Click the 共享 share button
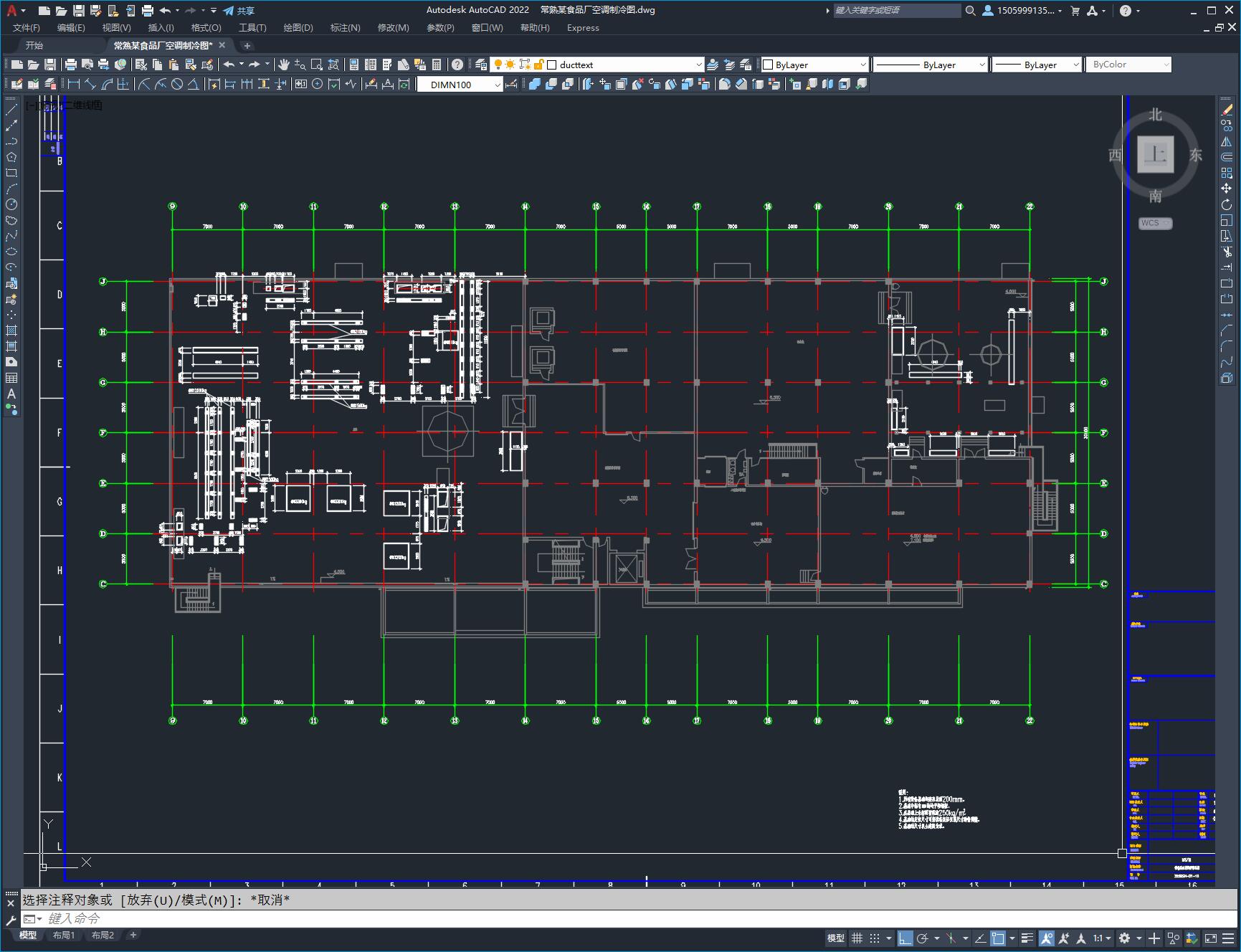Screen dimensions: 1241x952 coord(239,11)
